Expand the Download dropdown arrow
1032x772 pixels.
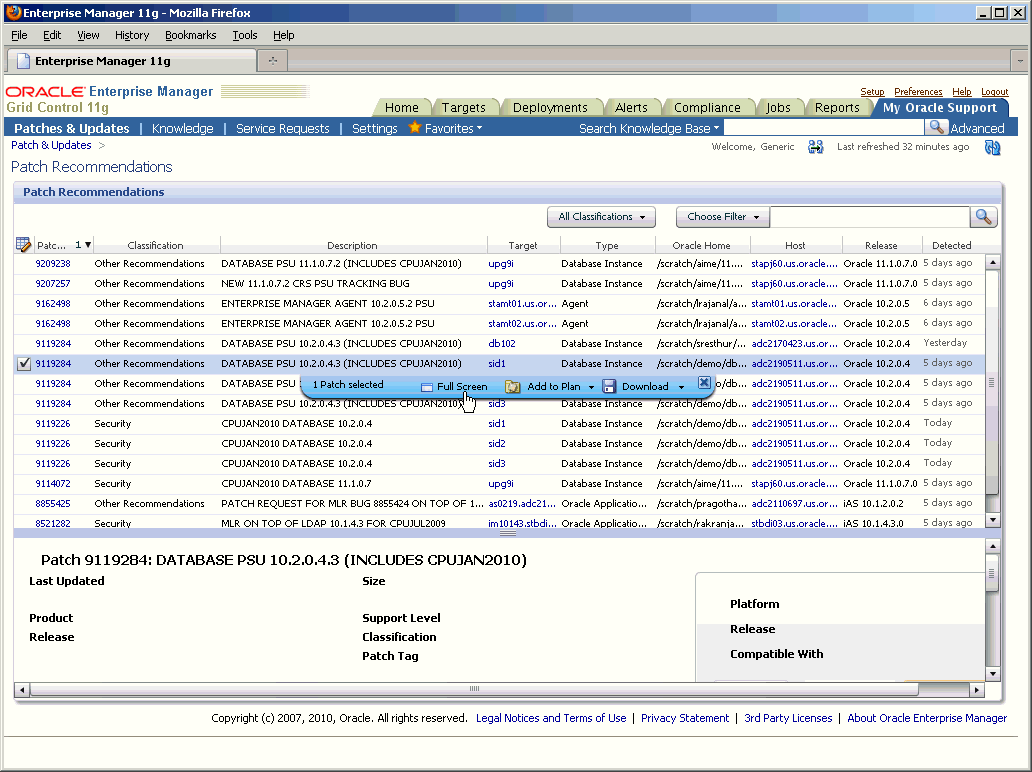tap(681, 387)
